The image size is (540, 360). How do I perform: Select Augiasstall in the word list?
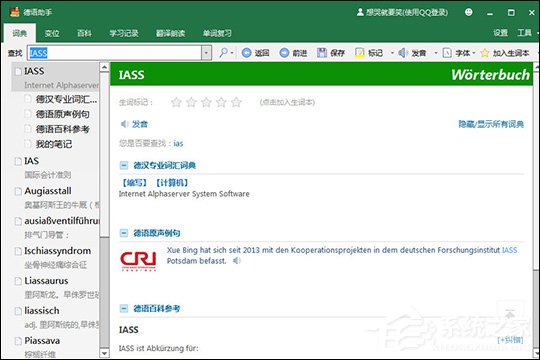[x=48, y=191]
